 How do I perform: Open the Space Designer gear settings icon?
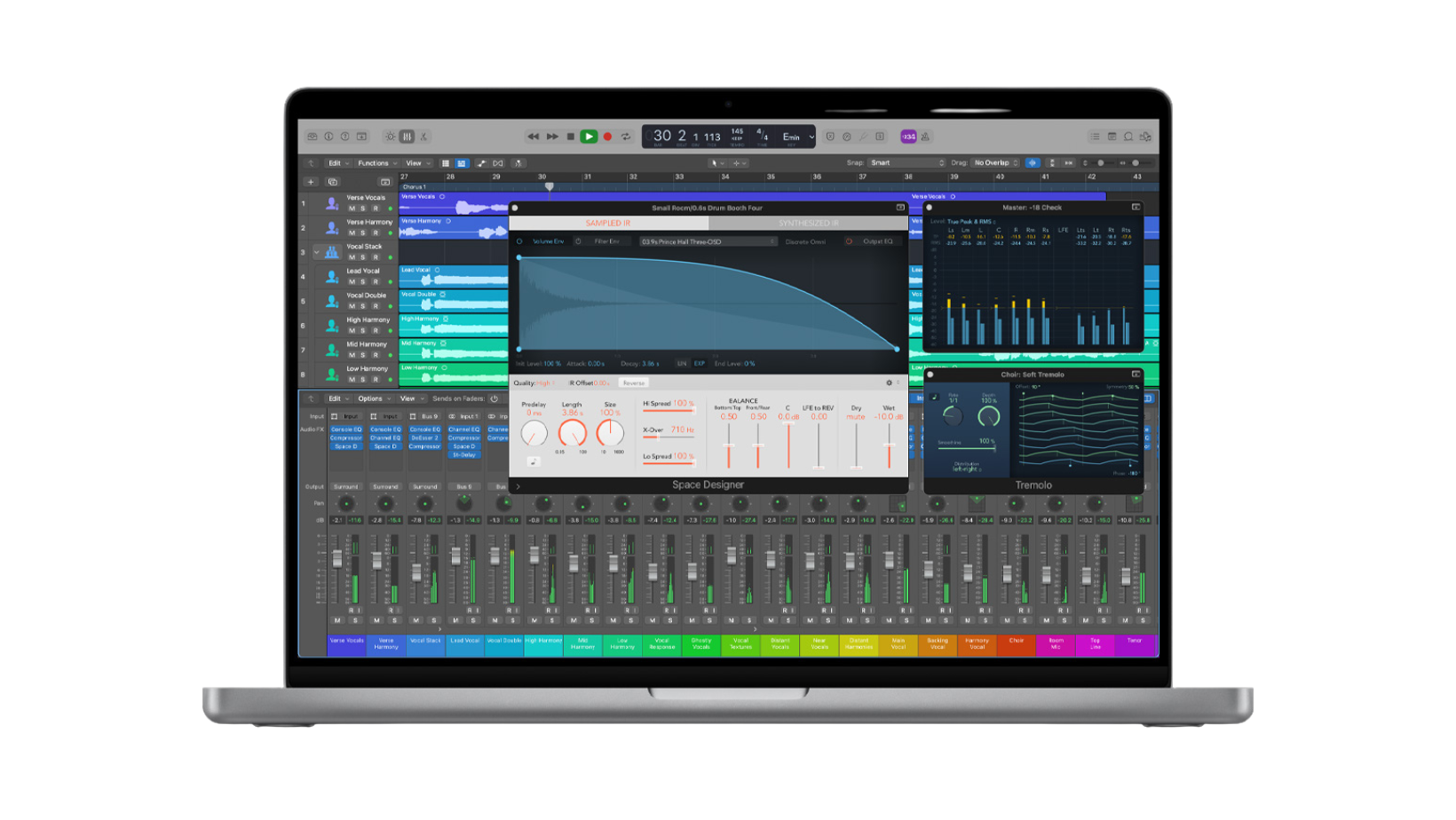889,383
